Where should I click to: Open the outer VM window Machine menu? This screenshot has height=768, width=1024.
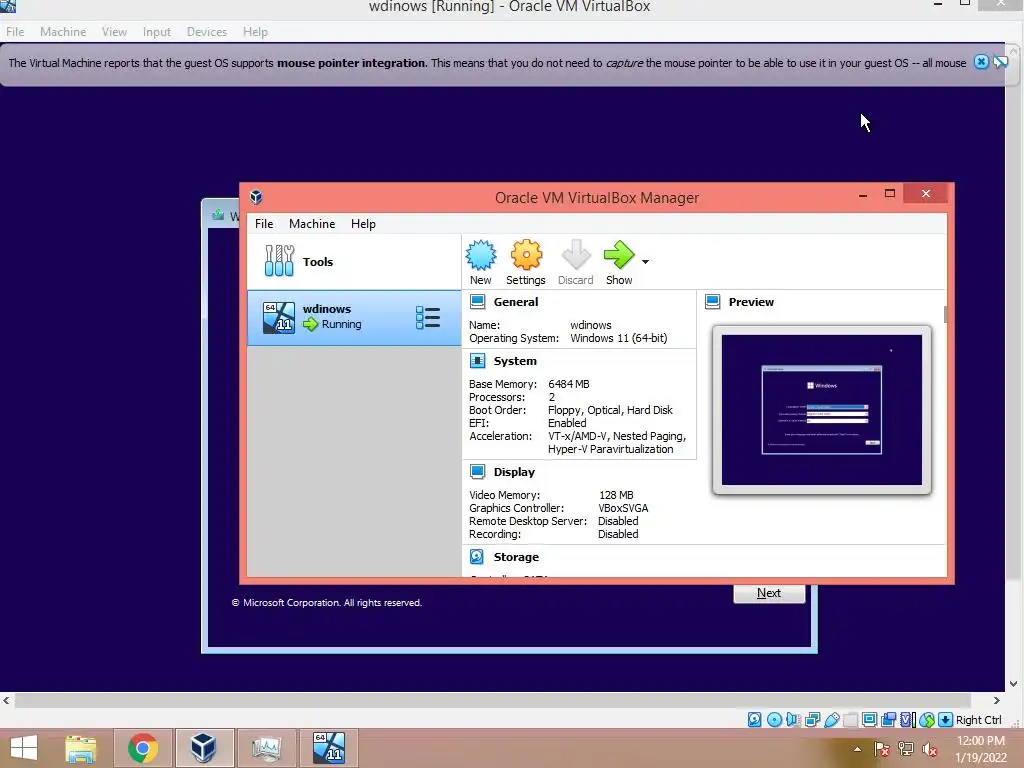[x=63, y=31]
